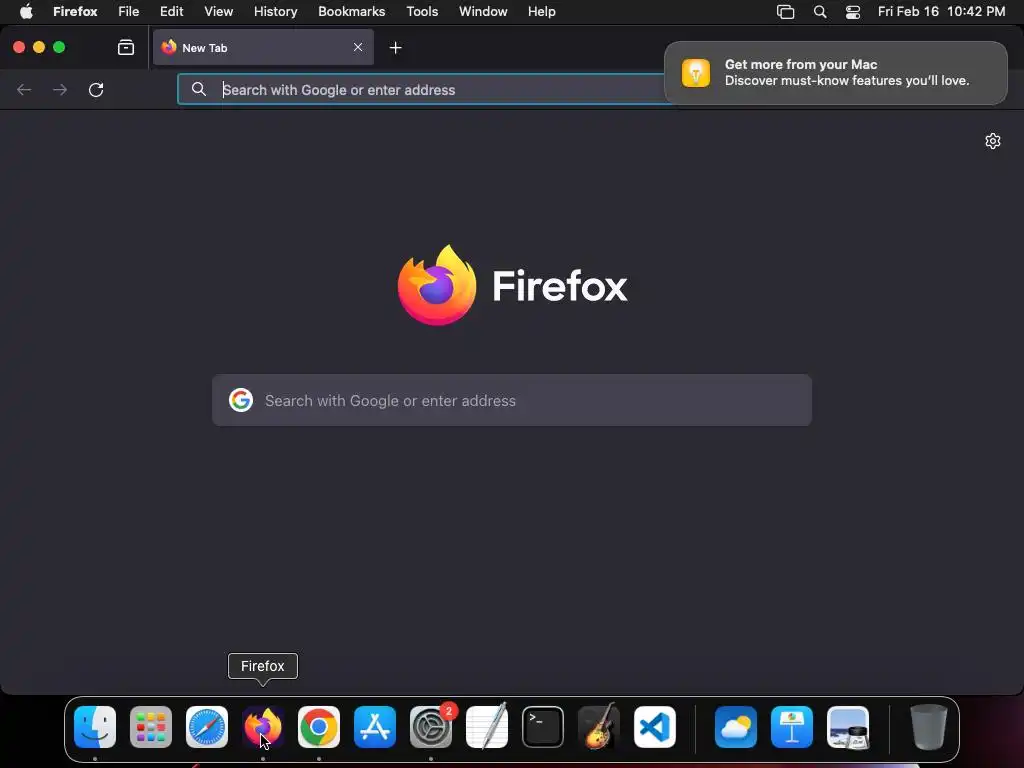
Task: Open Spotlight search in menu bar
Action: [820, 12]
